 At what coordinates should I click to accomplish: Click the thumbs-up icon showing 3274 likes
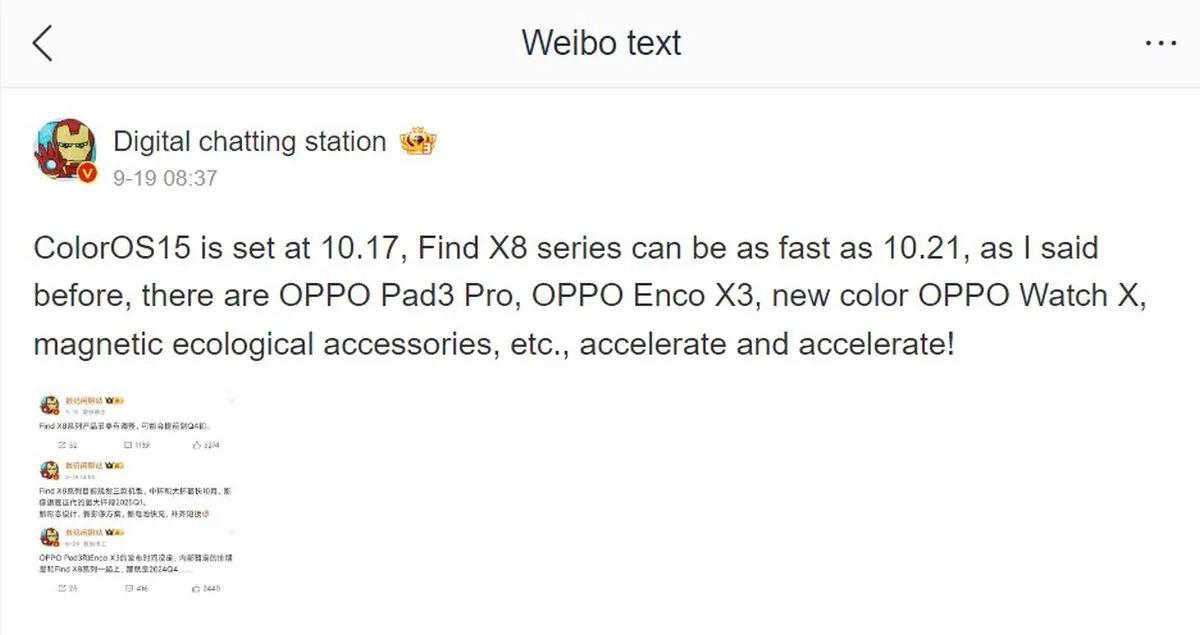click(196, 445)
